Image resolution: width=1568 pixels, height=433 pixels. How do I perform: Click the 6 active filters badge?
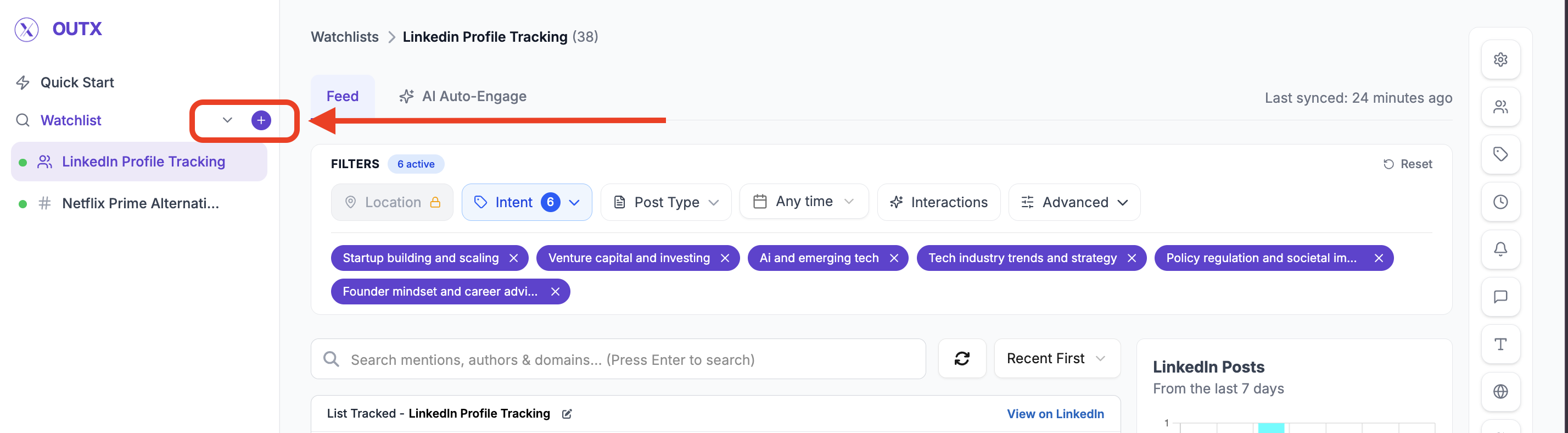[x=416, y=164]
